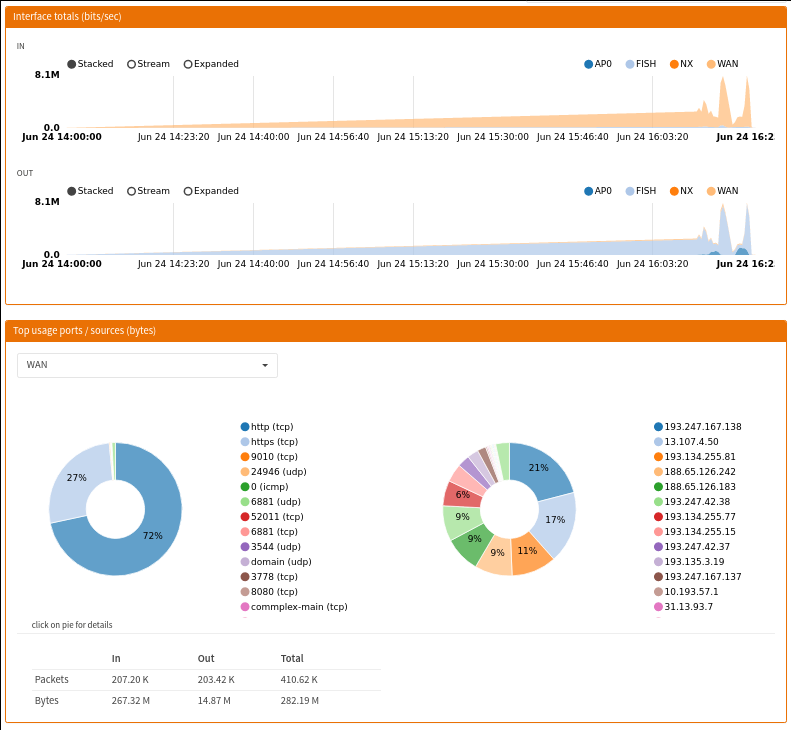Select Stacked mode in OUT chart
The height and width of the screenshot is (730, 791).
coord(90,191)
